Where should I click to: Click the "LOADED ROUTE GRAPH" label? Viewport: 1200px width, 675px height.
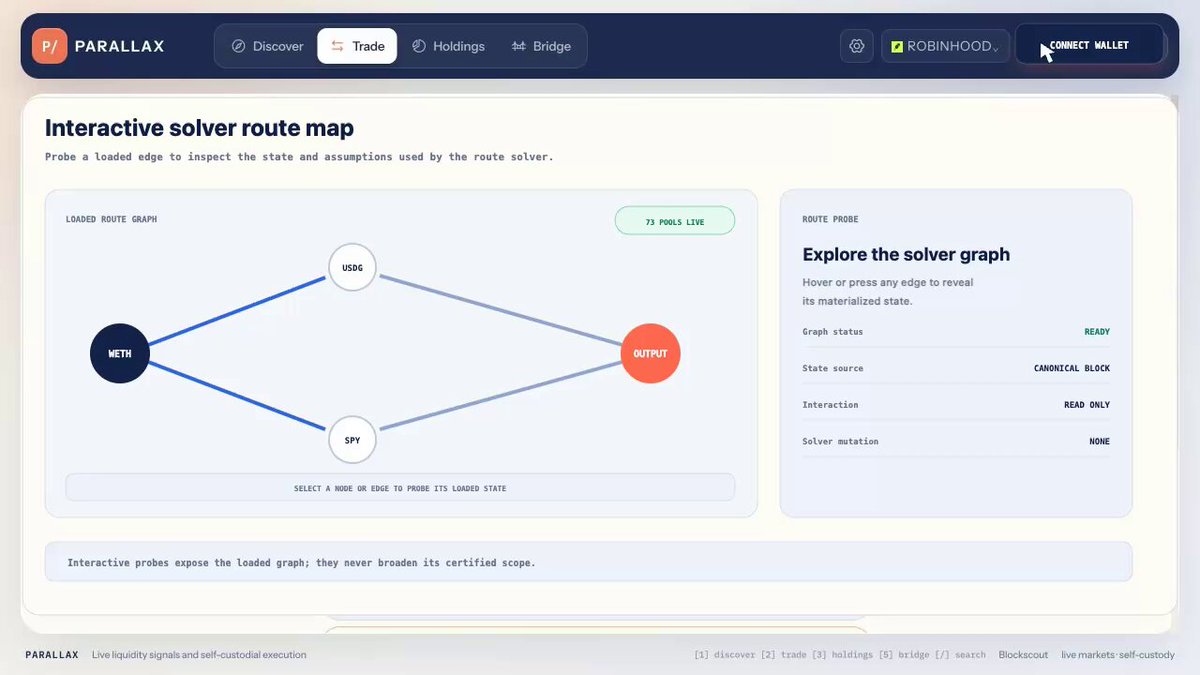(111, 219)
